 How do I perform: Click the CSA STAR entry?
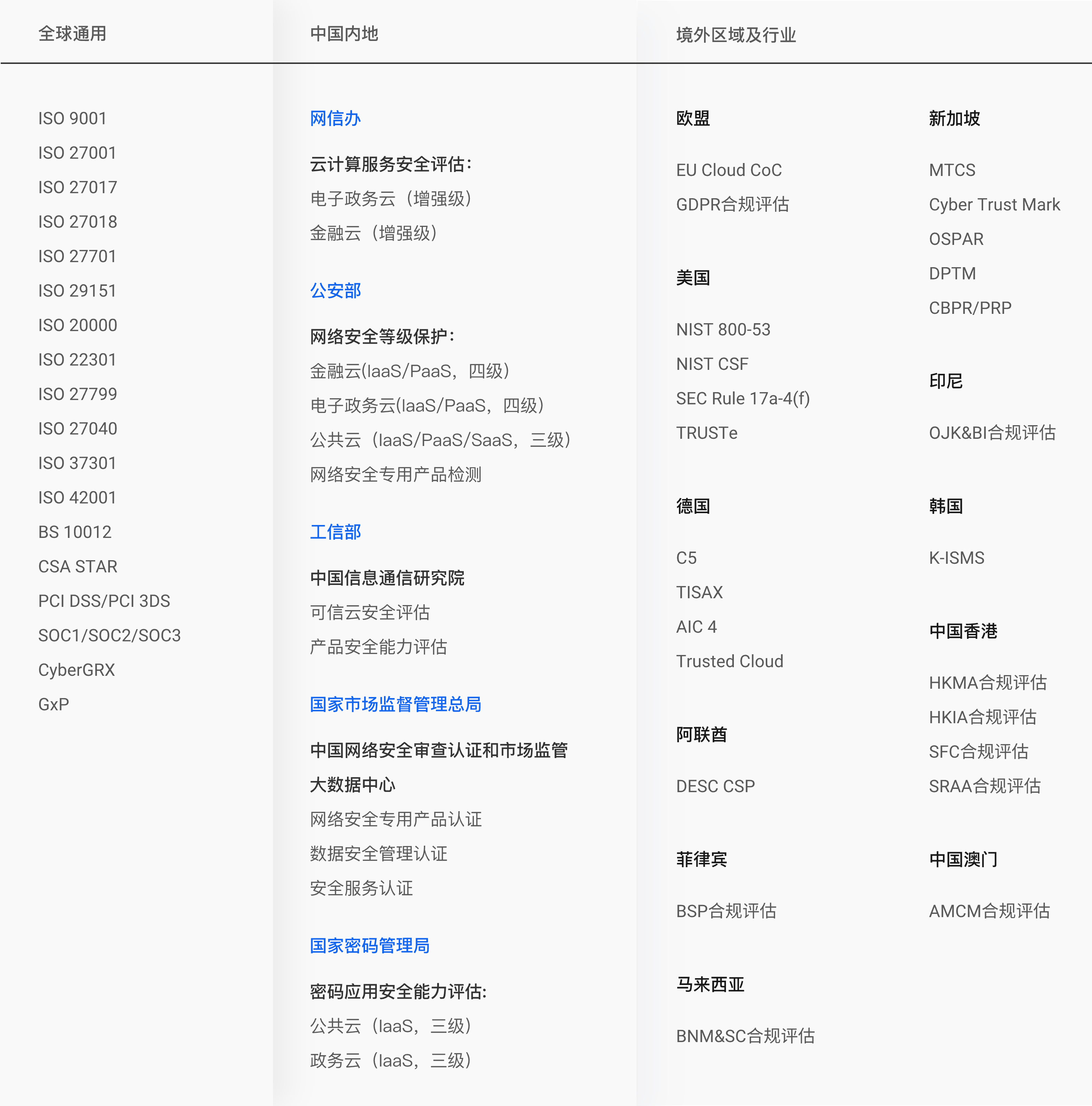click(x=78, y=566)
